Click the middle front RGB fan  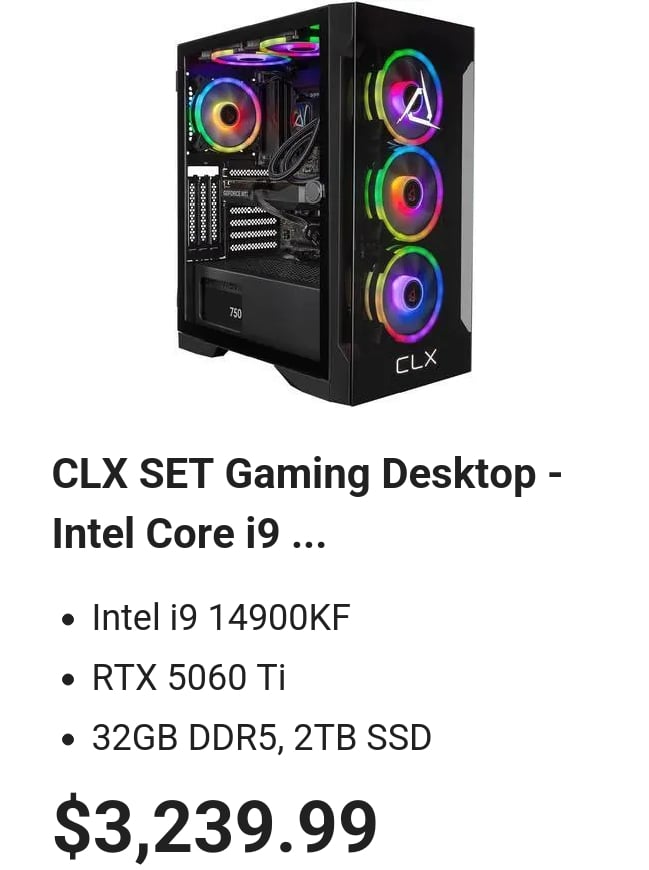[x=406, y=194]
